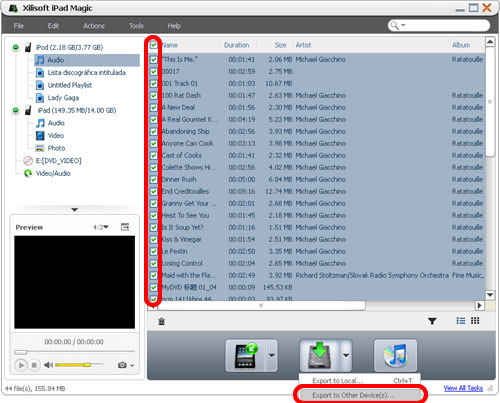The image size is (500, 403).
Task: Open the Tools menu
Action: point(136,26)
